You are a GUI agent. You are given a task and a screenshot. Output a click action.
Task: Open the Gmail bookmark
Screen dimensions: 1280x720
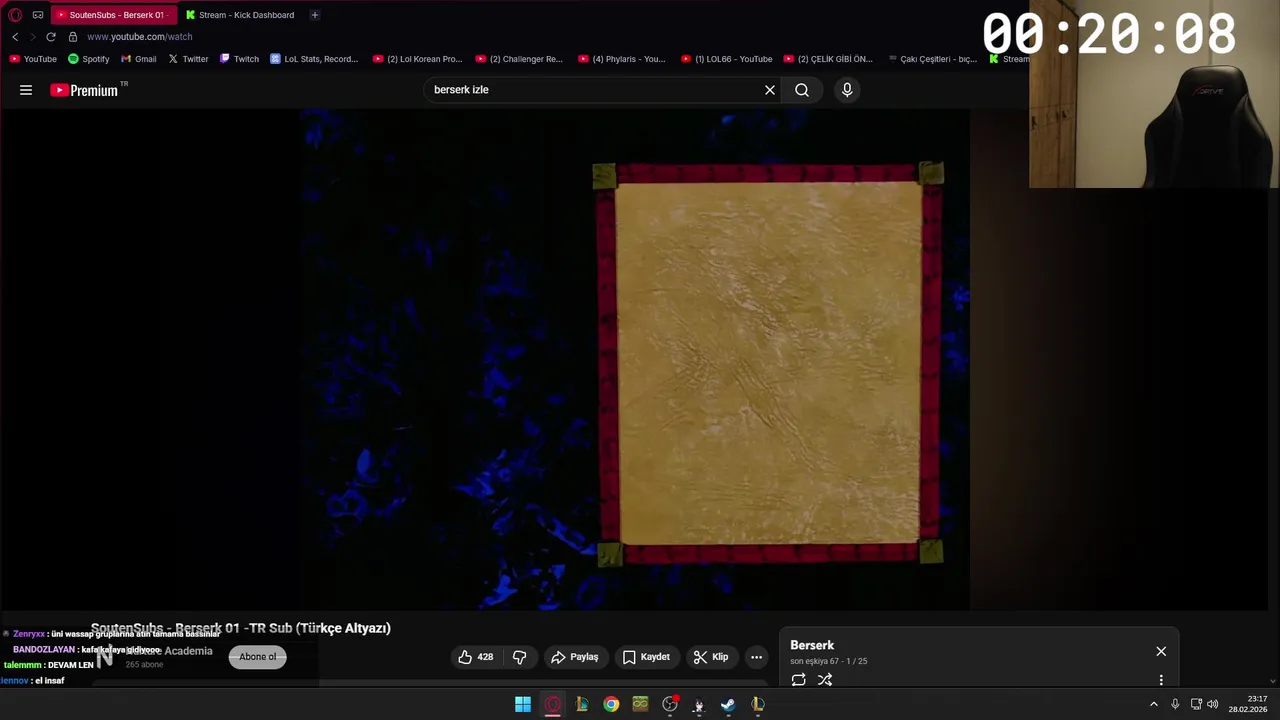139,59
